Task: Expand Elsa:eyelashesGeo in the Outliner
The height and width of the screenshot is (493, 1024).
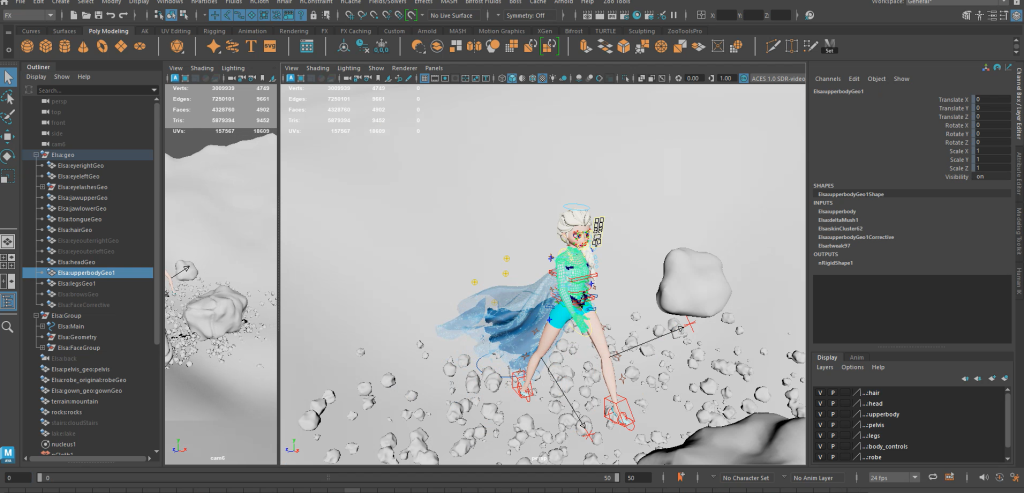Action: pyautogui.click(x=42, y=187)
